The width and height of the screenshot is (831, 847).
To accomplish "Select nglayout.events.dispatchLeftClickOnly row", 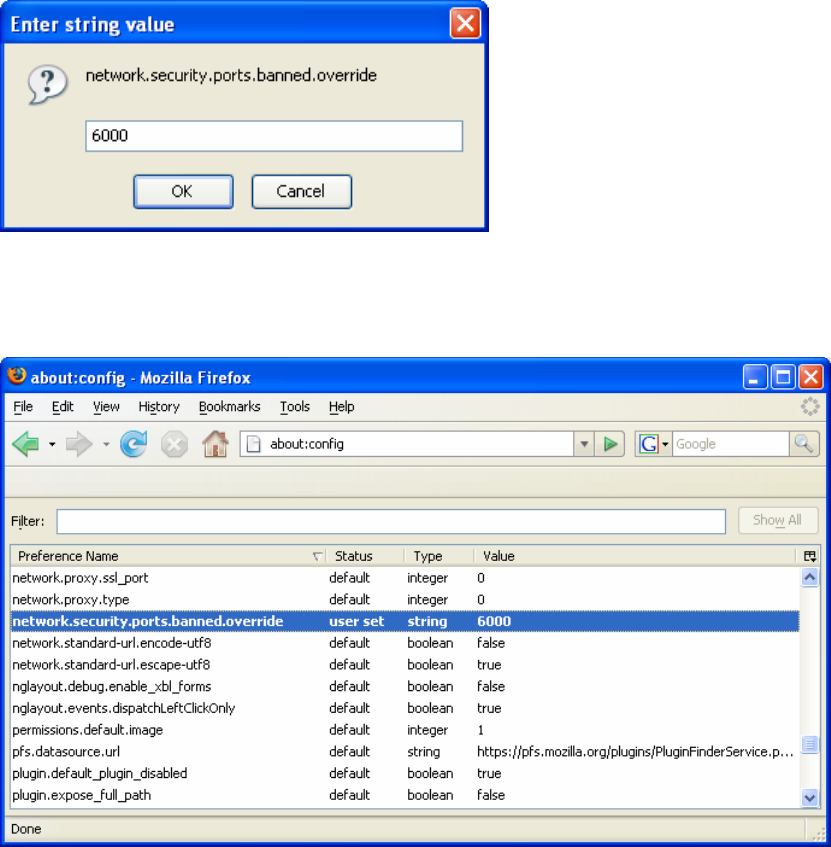I will point(405,708).
